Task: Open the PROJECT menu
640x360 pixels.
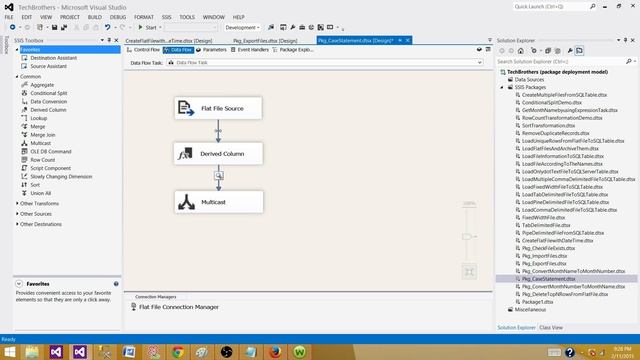Action: point(70,17)
